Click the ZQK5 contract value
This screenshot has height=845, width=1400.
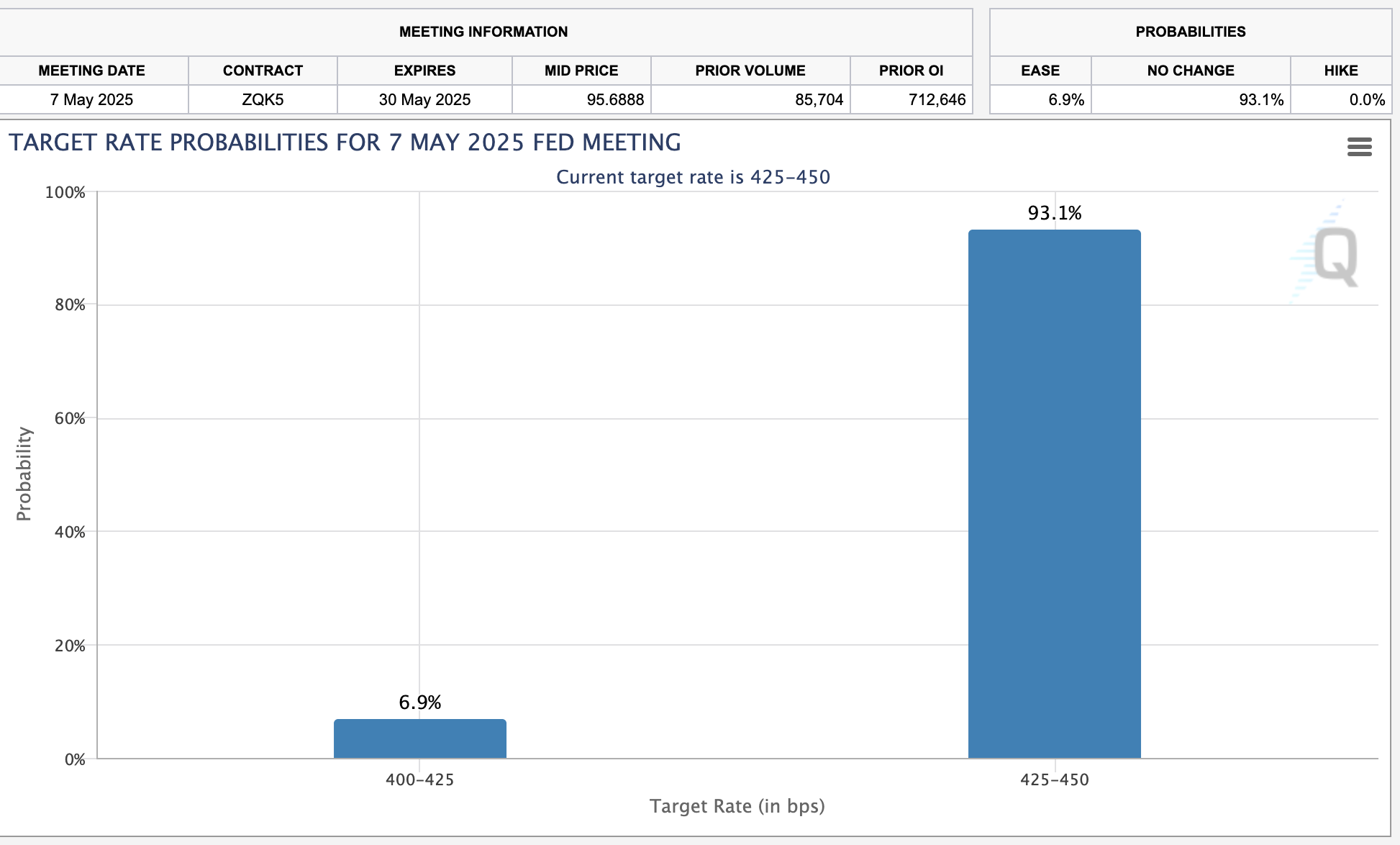pyautogui.click(x=263, y=99)
